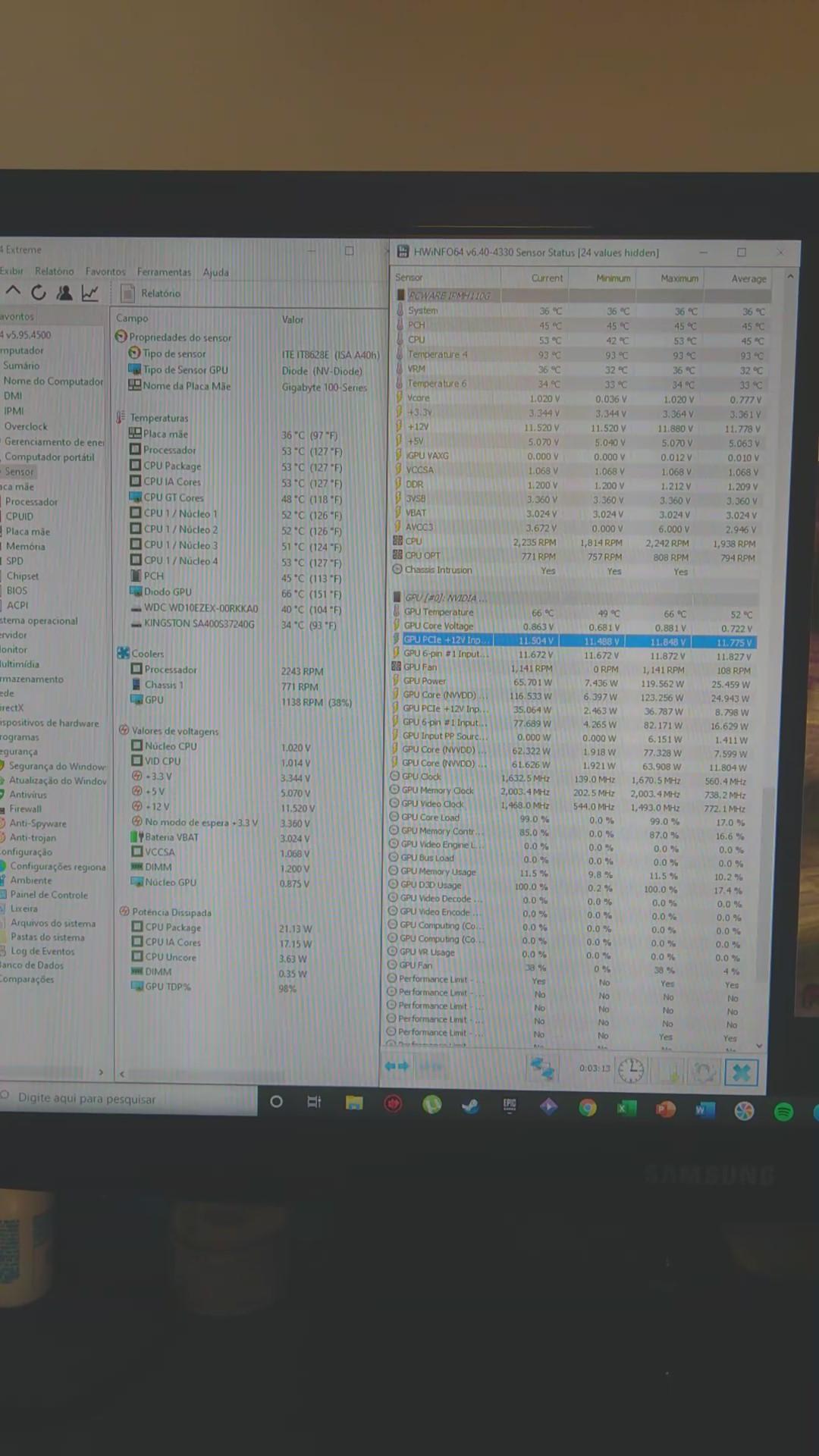This screenshot has height=1456, width=819.
Task: Click the AIDA64 up-level arrow icon
Action: click(13, 292)
